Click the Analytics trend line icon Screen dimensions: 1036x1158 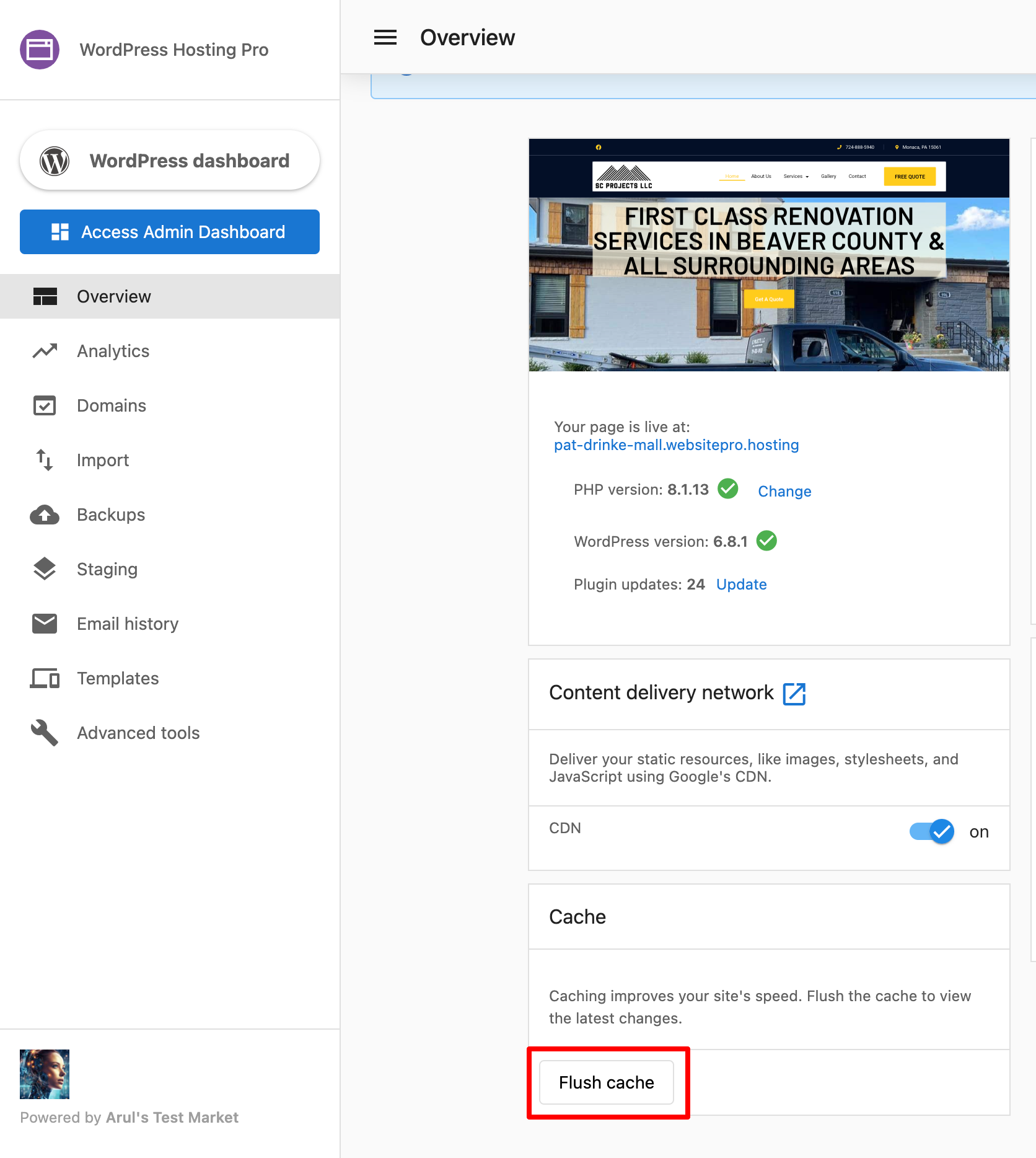45,351
